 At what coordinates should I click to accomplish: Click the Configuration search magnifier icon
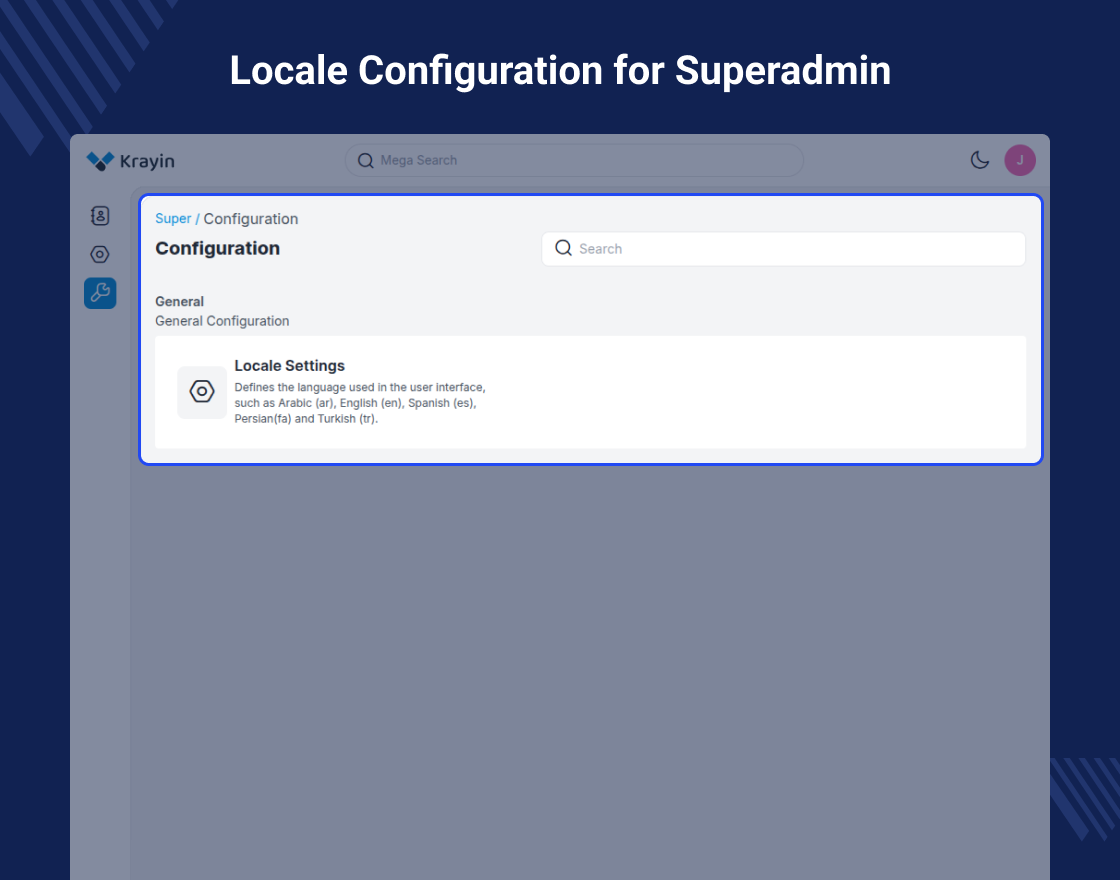(x=563, y=248)
